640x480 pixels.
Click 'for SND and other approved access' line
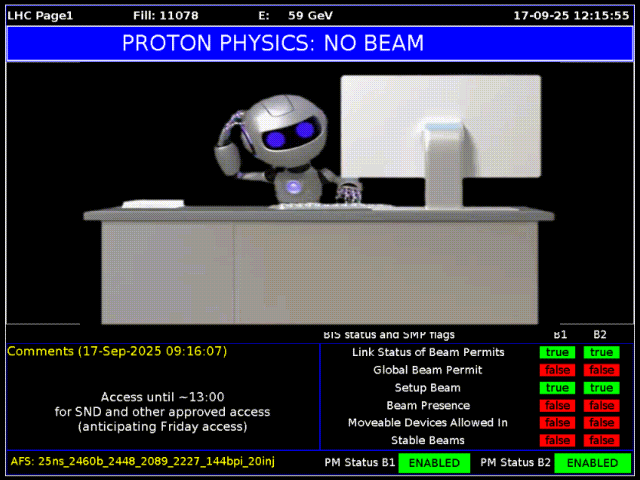click(162, 412)
